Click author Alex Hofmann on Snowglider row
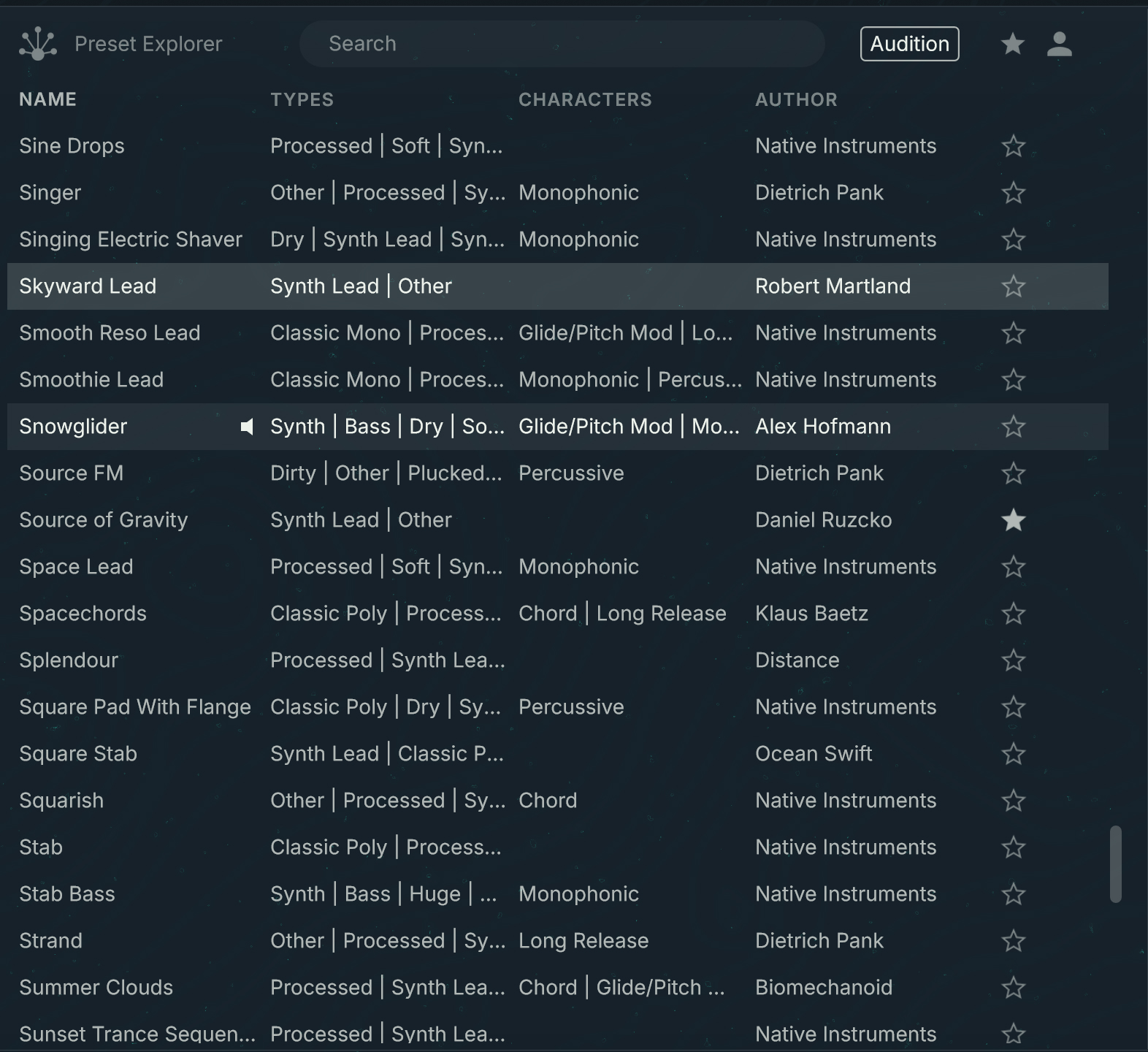 coord(823,427)
